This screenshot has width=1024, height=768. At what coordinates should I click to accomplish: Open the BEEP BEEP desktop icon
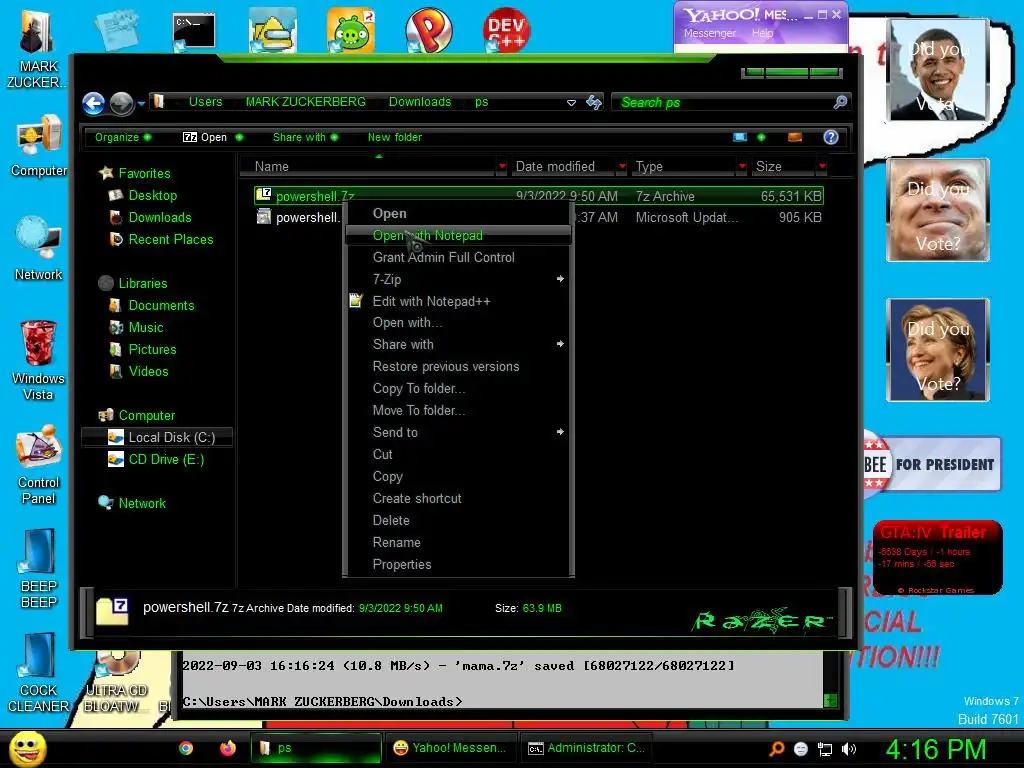click(x=39, y=568)
